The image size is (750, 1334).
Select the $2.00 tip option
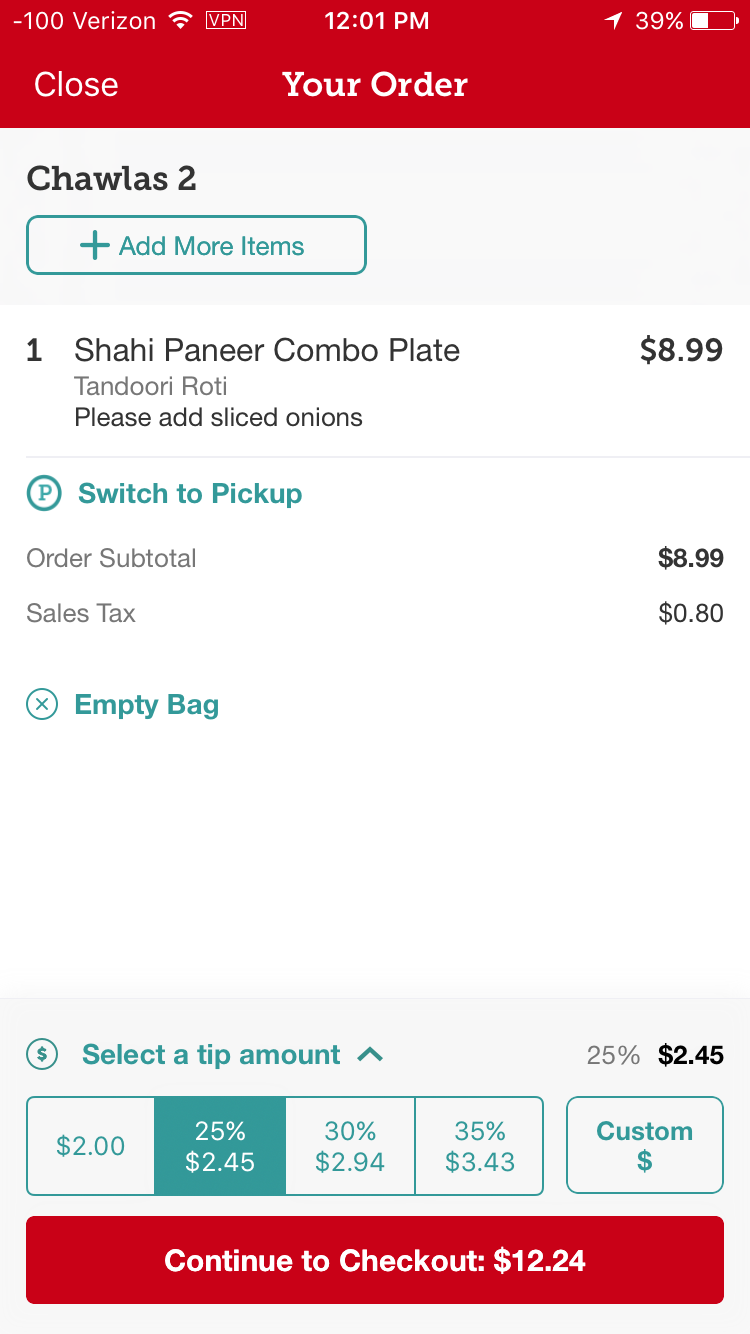(91, 1146)
